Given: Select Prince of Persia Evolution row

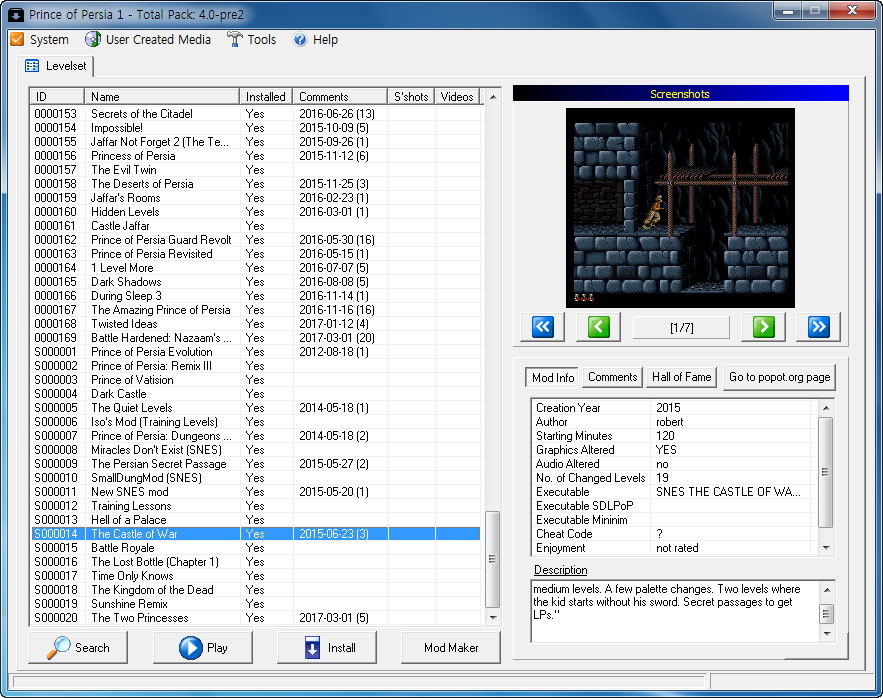Looking at the screenshot, I should 256,352.
